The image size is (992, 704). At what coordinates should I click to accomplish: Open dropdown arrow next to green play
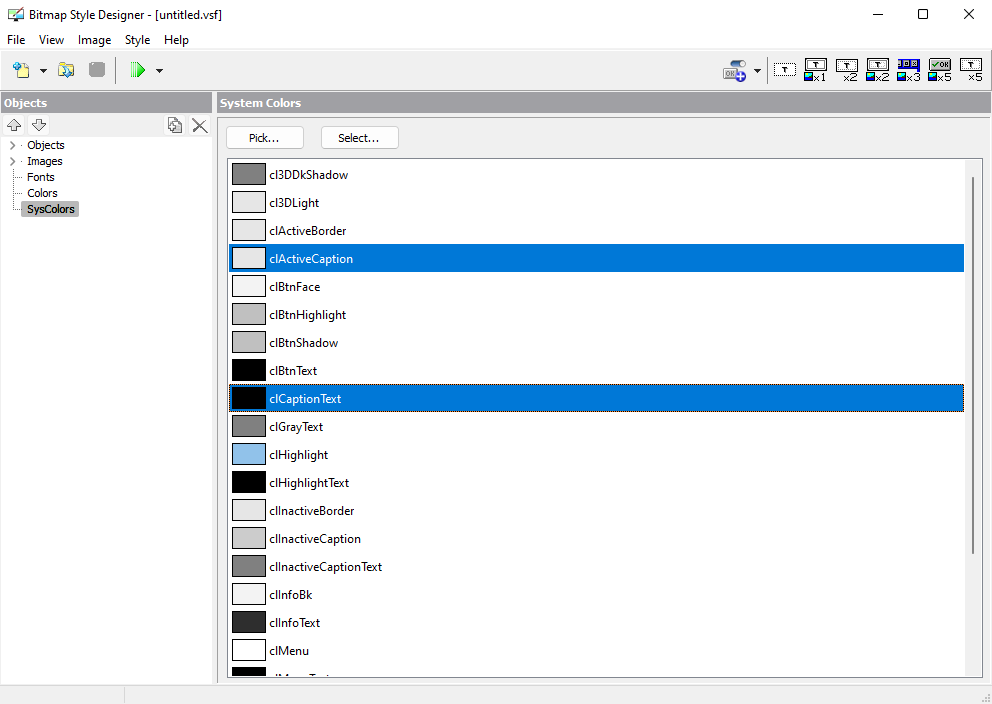pos(159,71)
